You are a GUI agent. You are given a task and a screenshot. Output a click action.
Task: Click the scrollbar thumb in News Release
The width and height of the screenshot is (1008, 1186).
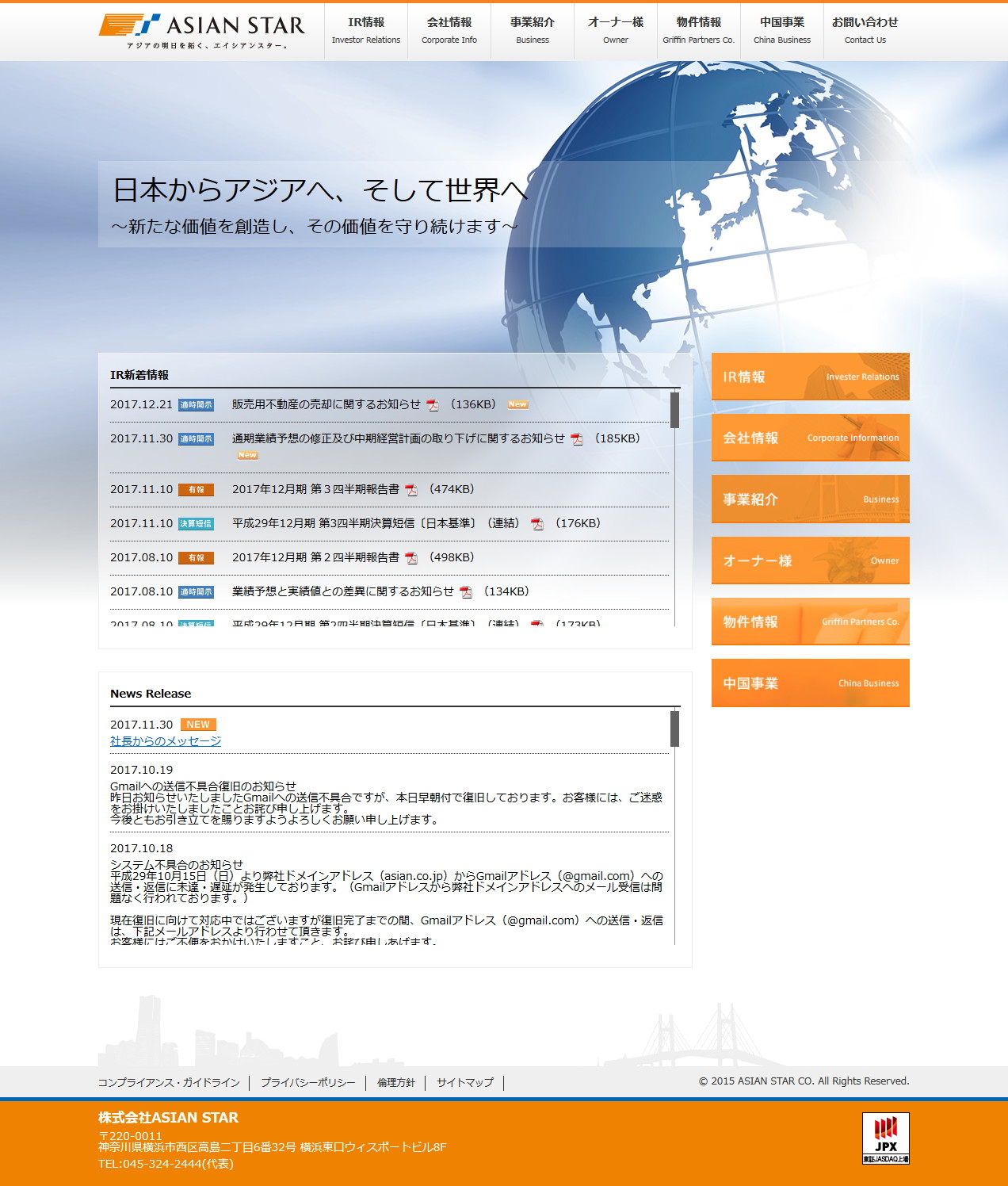pos(674,729)
